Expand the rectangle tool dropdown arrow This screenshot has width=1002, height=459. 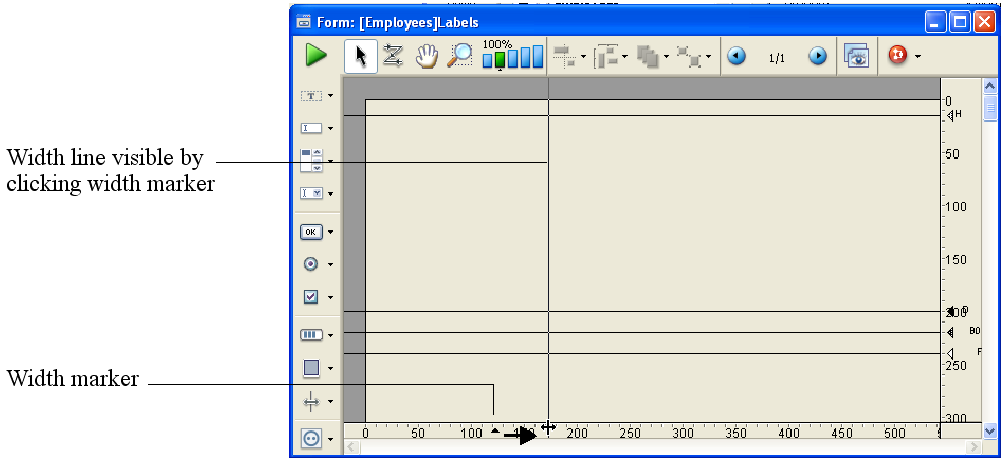tap(330, 368)
